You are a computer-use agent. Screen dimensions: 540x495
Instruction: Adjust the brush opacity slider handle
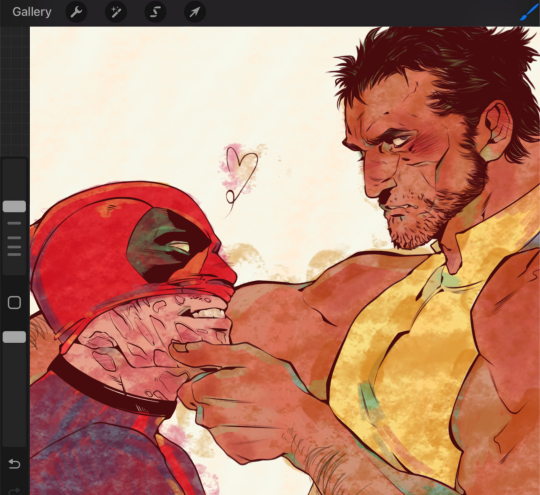coord(14,337)
